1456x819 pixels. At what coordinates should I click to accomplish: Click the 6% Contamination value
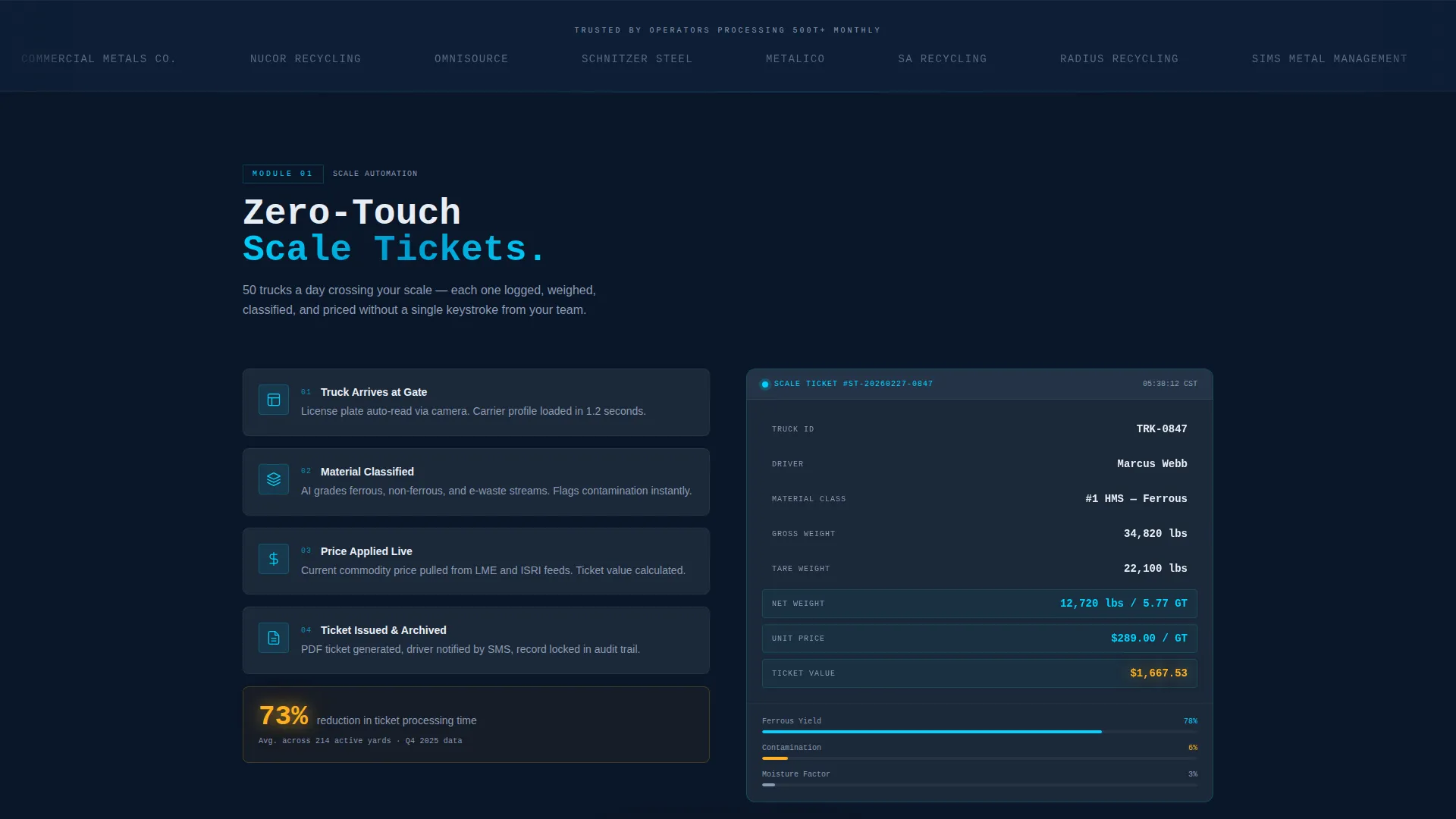click(1193, 748)
